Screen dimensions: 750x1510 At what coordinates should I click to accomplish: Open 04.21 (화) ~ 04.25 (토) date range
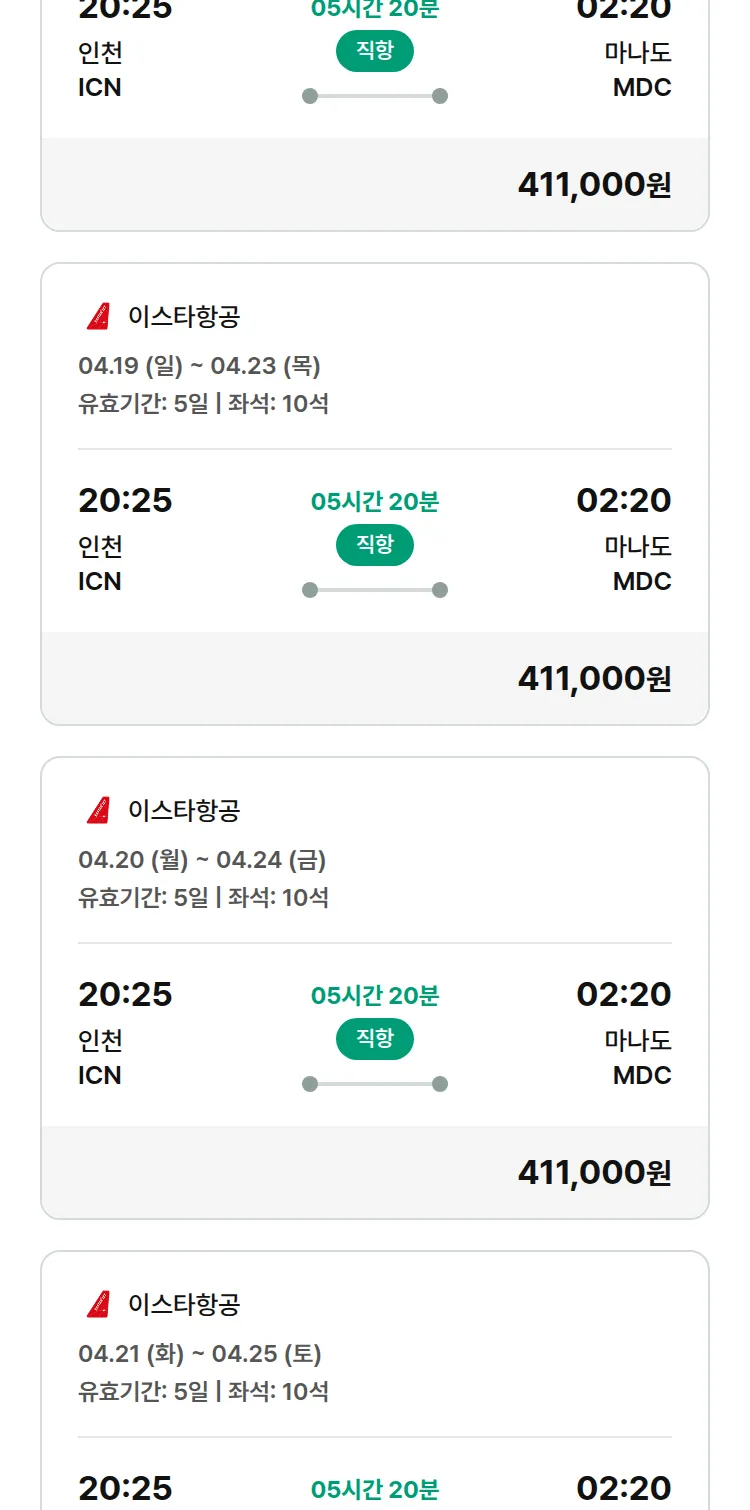click(200, 1354)
